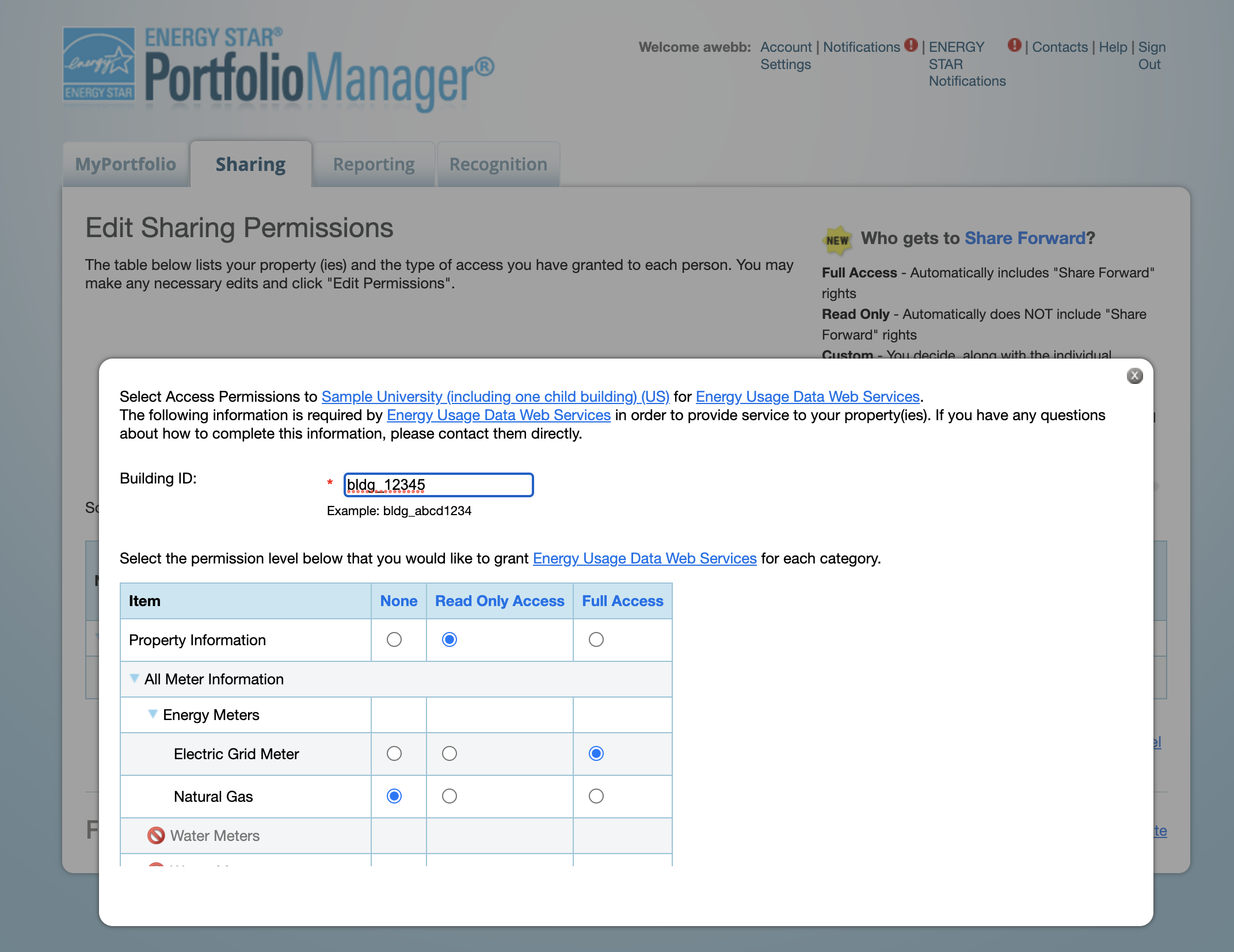Screen dimensions: 1234x952
Task: Click the Edit Sharing Permissions heading
Action: (239, 228)
